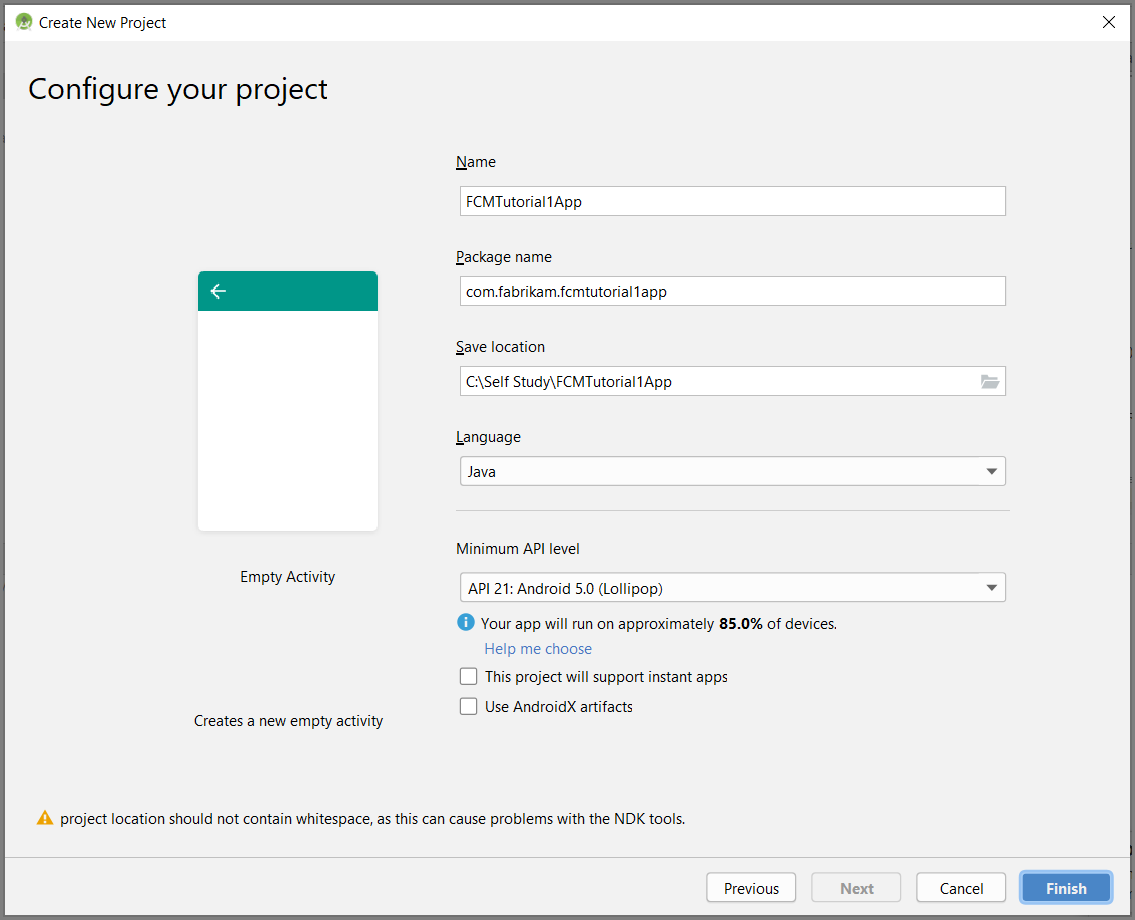Click the Android Studio logo in the title bar

(21, 21)
